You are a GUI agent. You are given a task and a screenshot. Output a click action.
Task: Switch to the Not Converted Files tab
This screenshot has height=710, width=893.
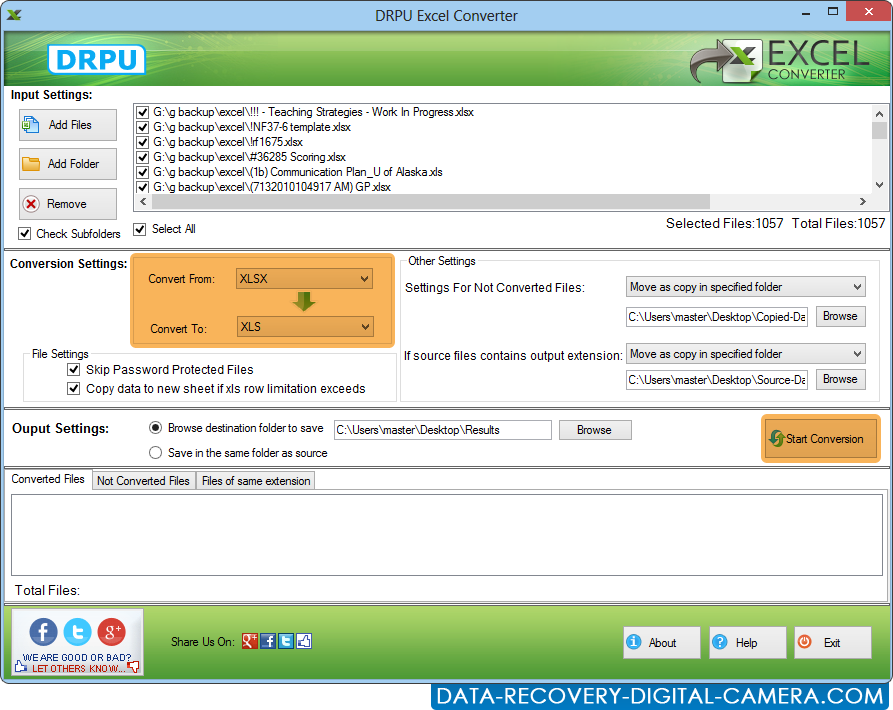[143, 480]
